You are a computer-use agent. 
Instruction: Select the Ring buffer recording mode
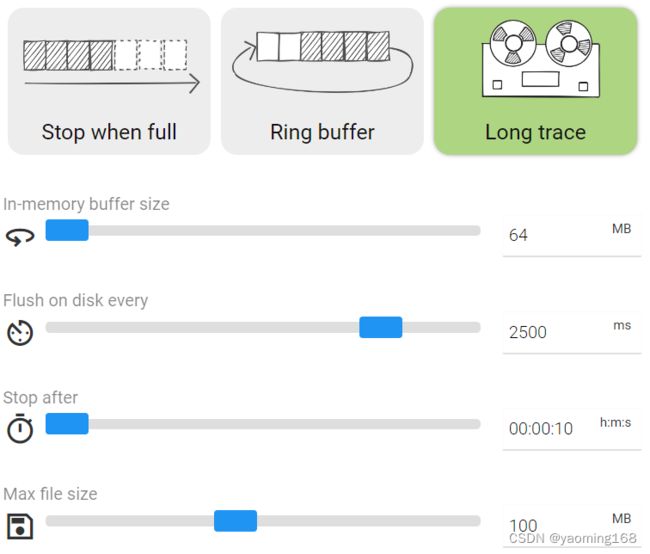tap(322, 81)
